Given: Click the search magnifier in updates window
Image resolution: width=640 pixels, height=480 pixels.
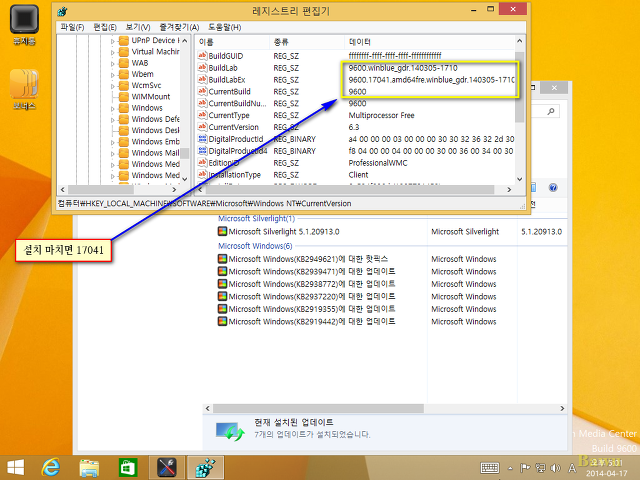Looking at the screenshot, I should [x=551, y=111].
